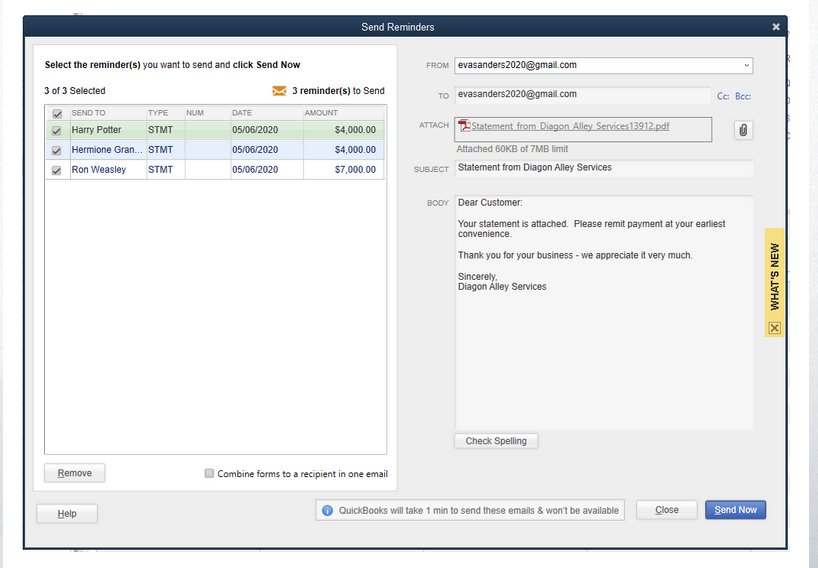
Task: Click the blue info icon near the QuickBooks notice
Action: [x=327, y=510]
